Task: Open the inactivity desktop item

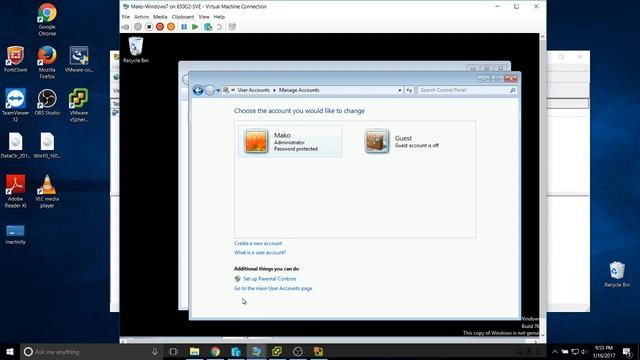Action: tap(15, 234)
